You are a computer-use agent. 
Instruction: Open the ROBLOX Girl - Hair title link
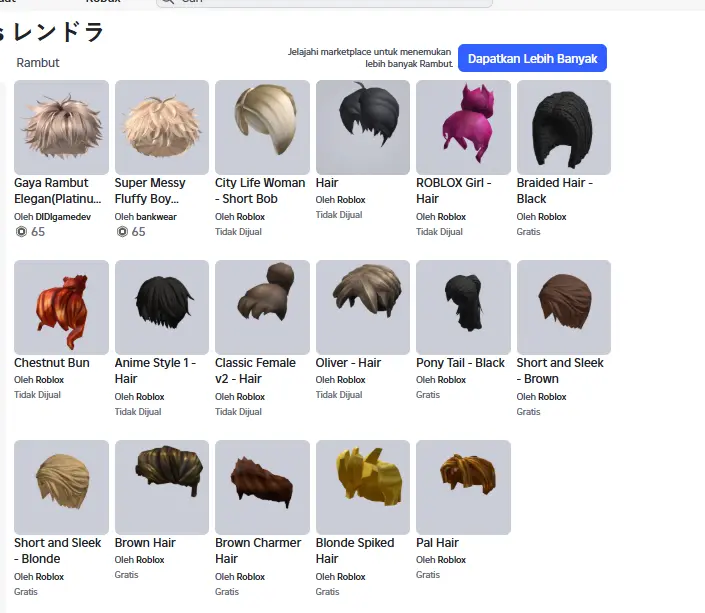tap(453, 191)
